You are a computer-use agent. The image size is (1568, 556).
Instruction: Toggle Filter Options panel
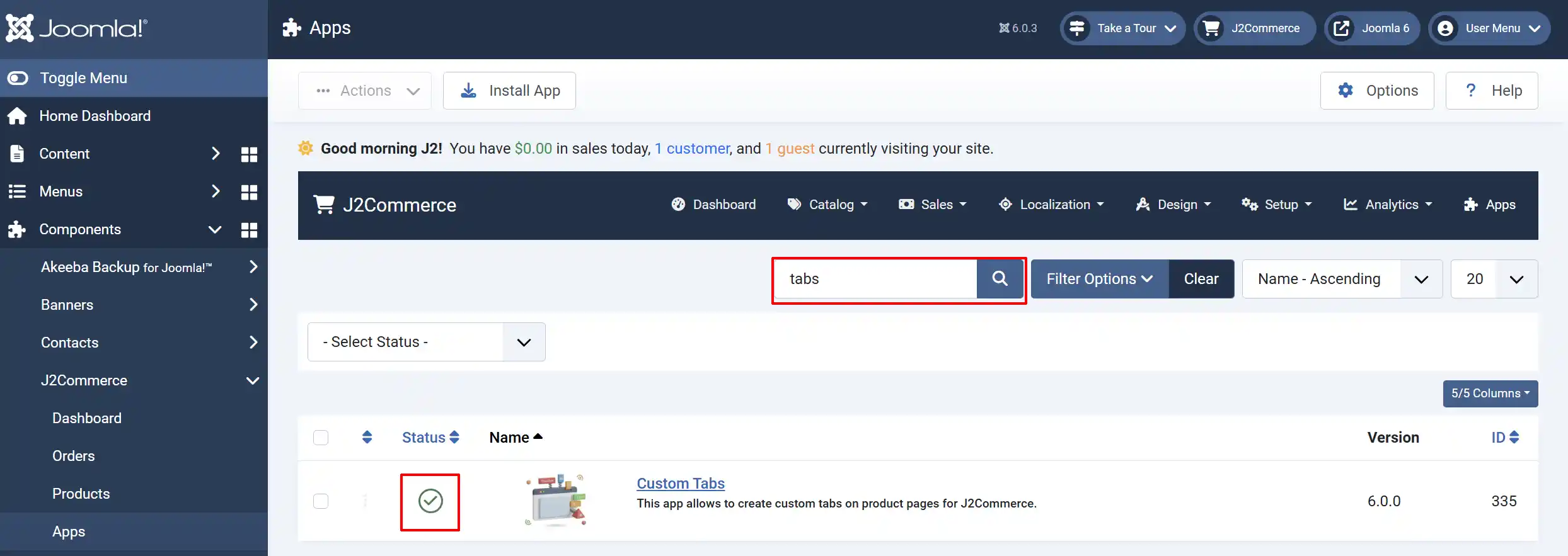[x=1100, y=279]
